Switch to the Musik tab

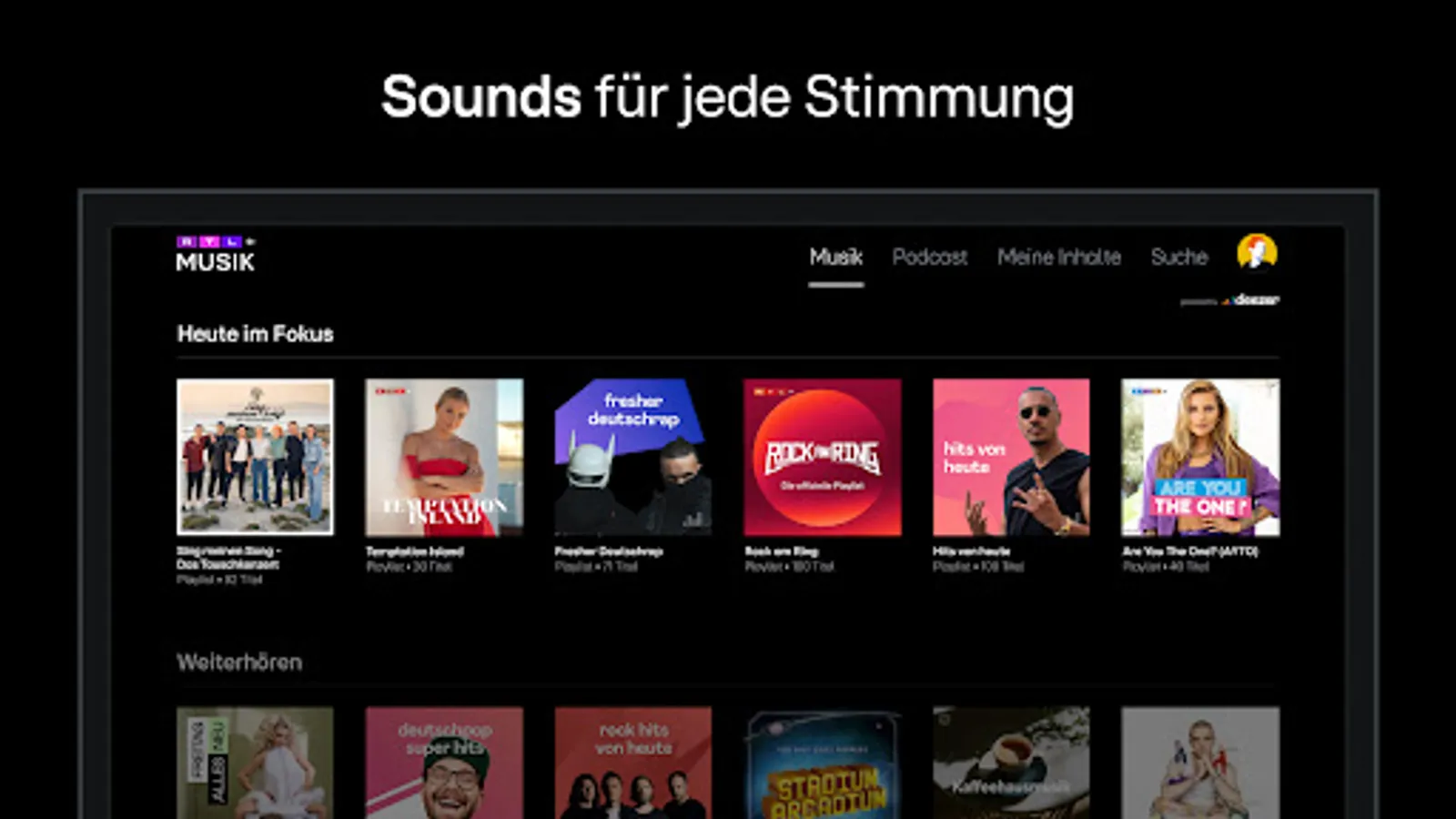point(835,257)
